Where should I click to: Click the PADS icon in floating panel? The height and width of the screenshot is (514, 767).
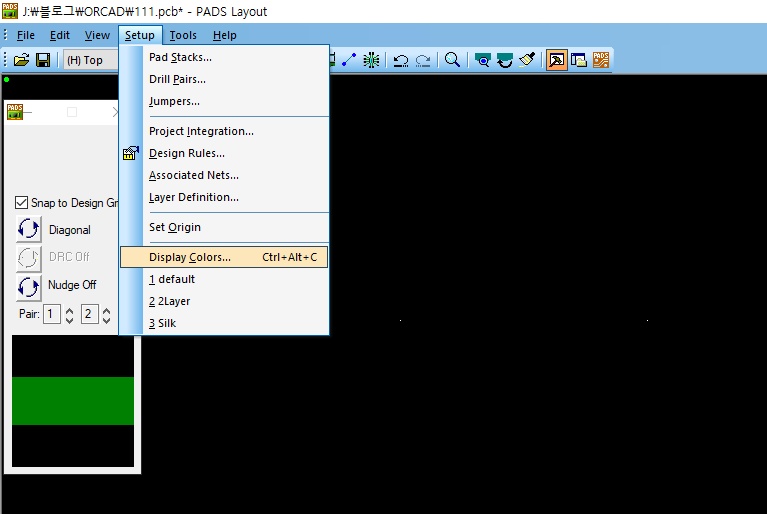[x=15, y=112]
